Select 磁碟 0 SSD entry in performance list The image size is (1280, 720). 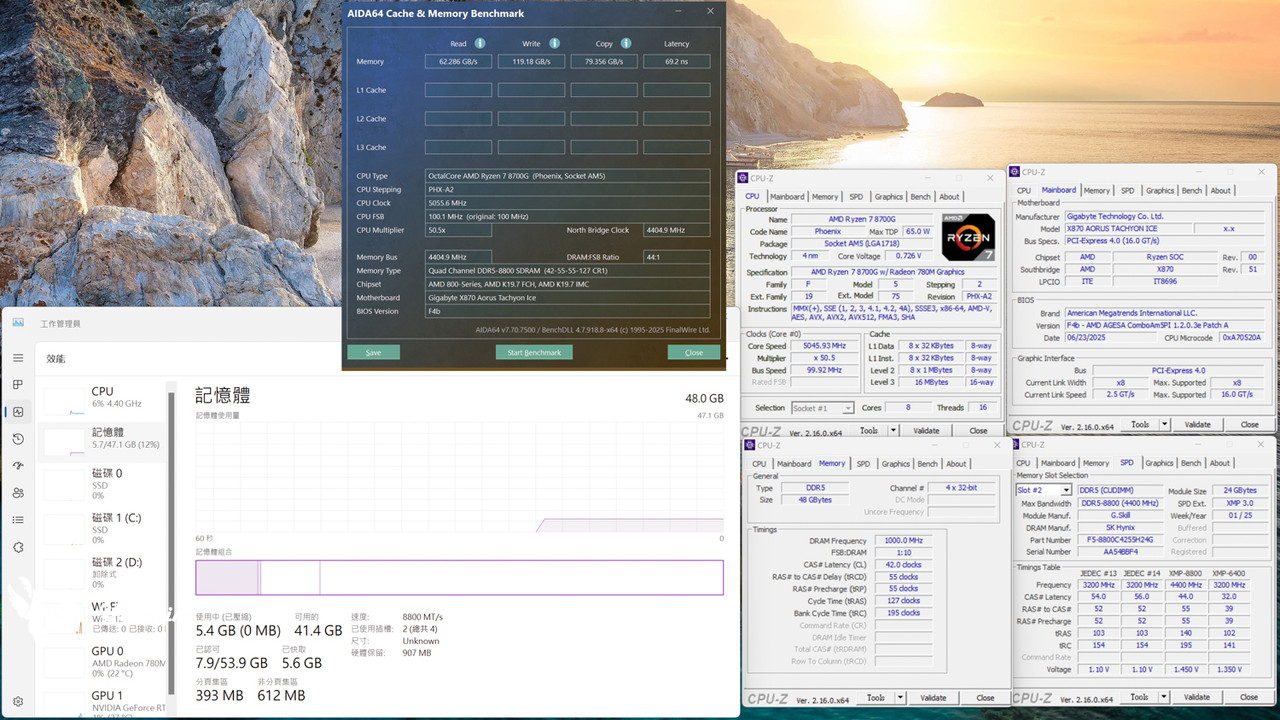click(103, 484)
